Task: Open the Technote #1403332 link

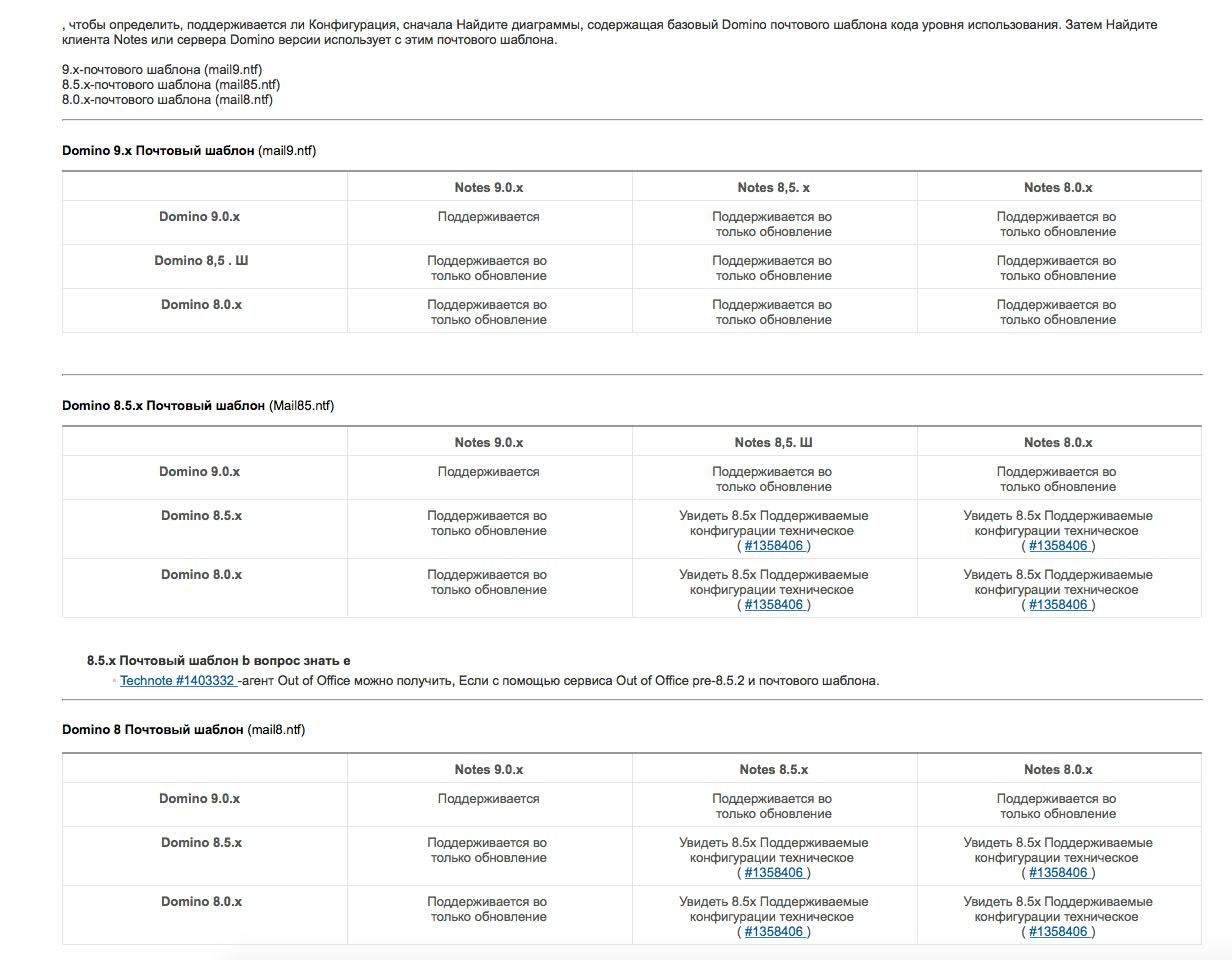Action: click(178, 681)
